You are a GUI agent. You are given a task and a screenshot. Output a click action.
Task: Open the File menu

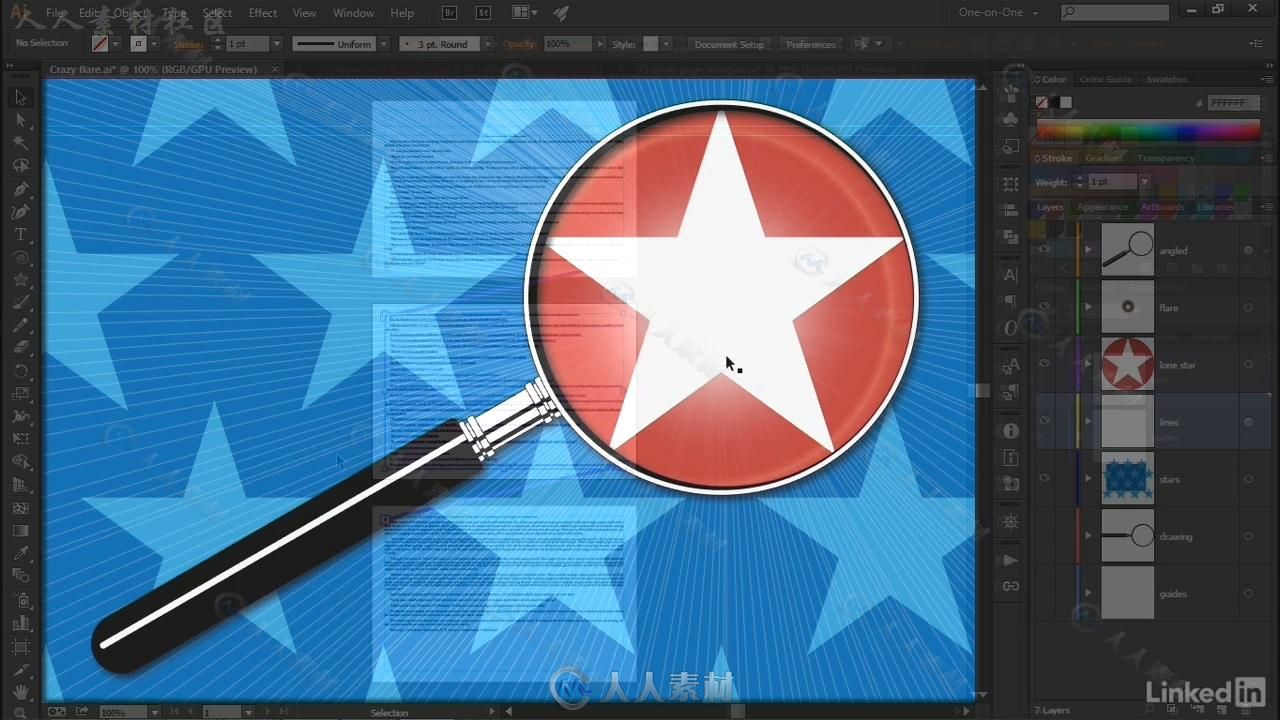[55, 13]
